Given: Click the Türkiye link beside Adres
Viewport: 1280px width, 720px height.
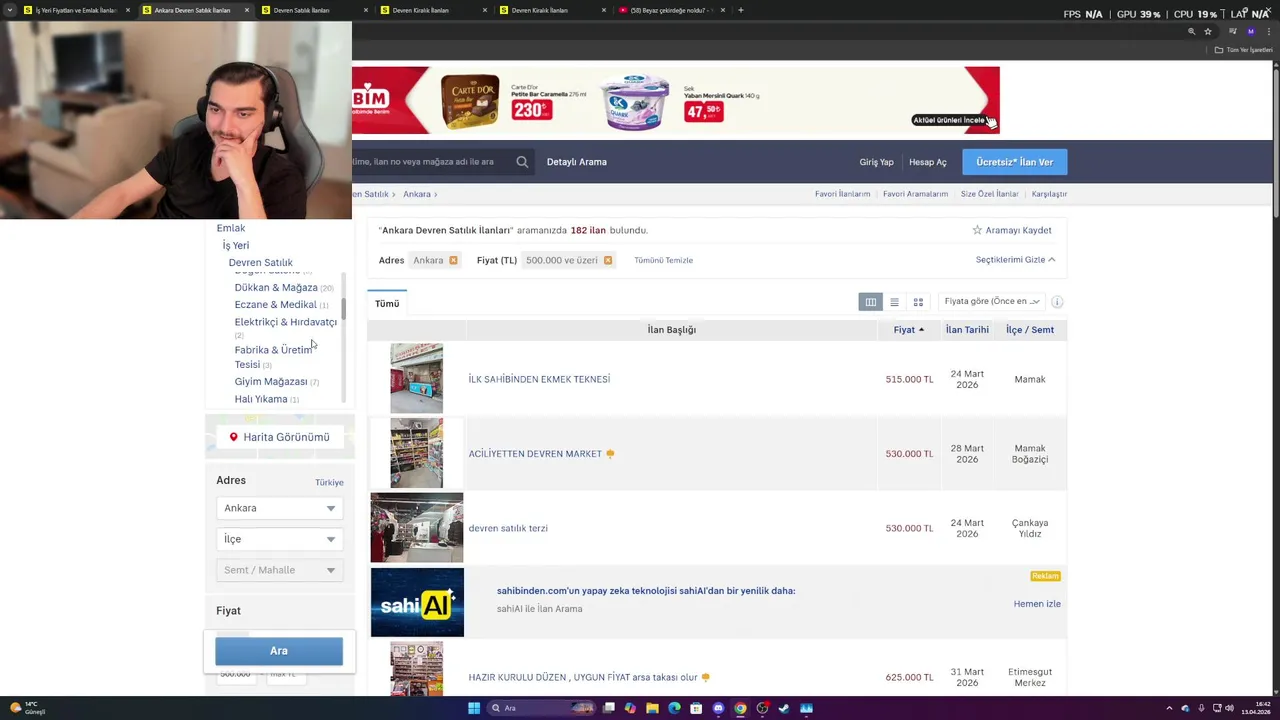Looking at the screenshot, I should point(329,483).
